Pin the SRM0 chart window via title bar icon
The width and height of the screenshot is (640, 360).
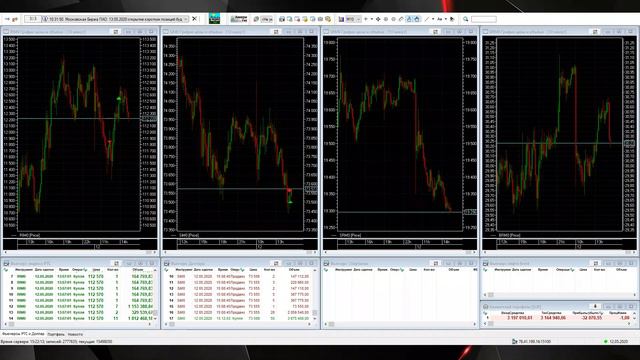436,31
